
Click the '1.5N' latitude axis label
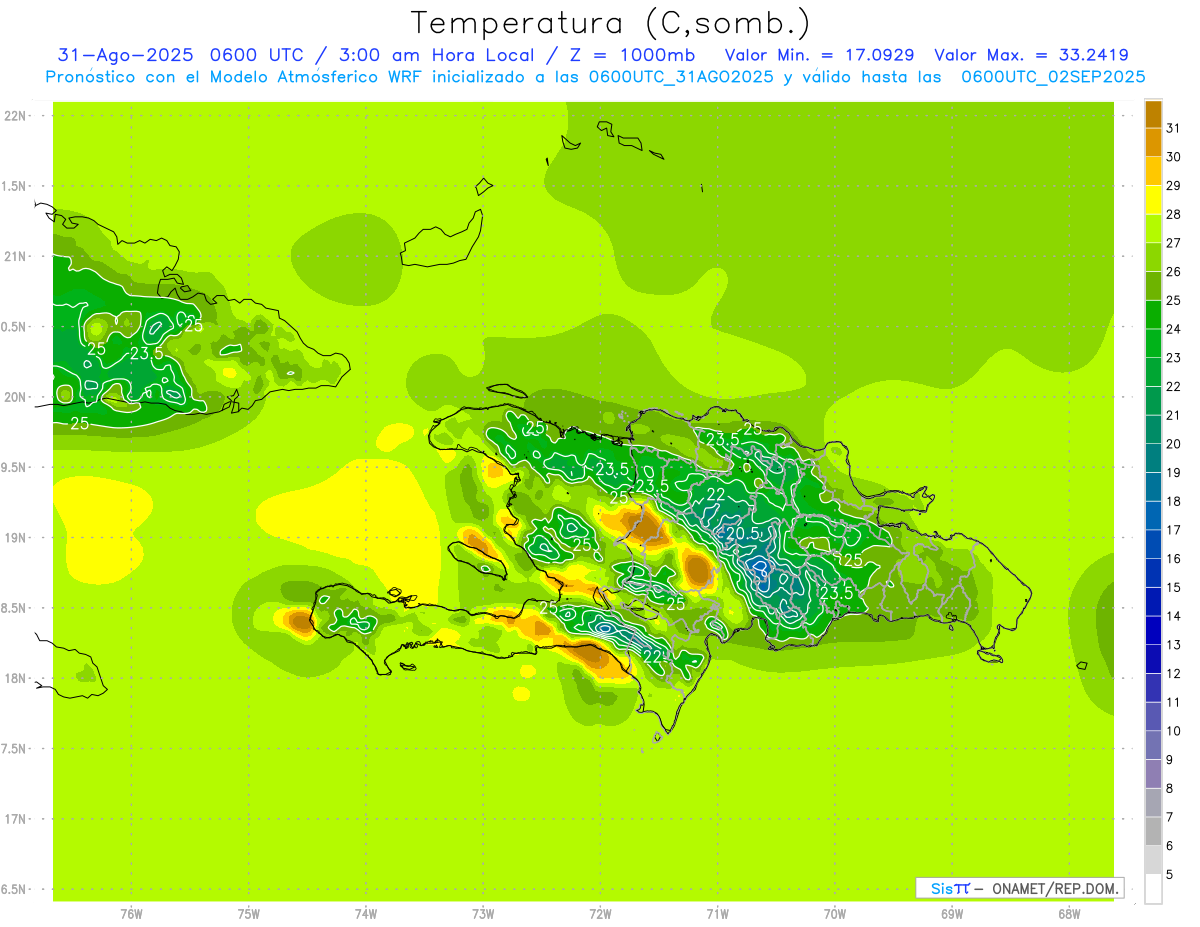point(15,186)
